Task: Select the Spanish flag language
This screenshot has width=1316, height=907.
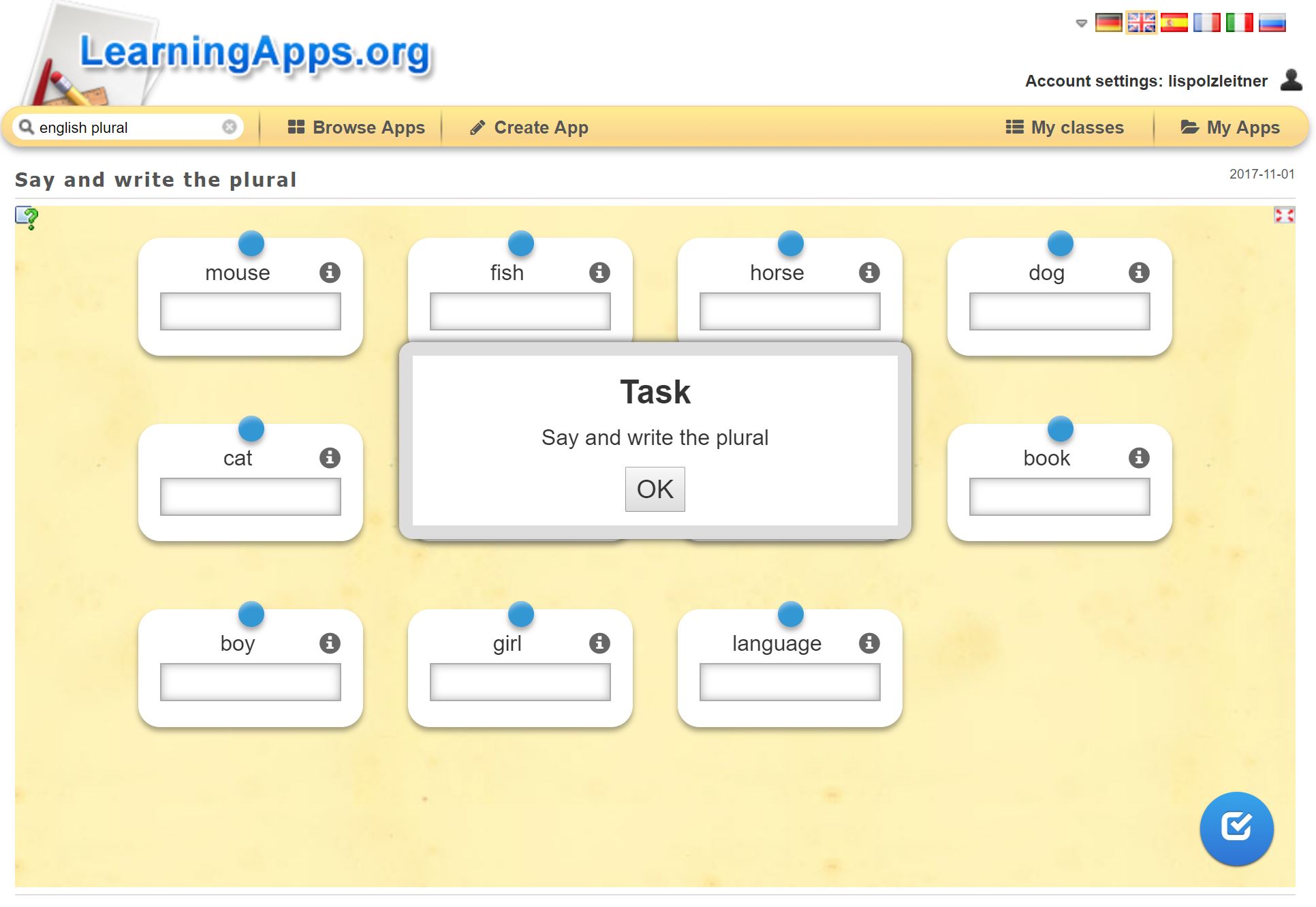Action: pos(1174,23)
